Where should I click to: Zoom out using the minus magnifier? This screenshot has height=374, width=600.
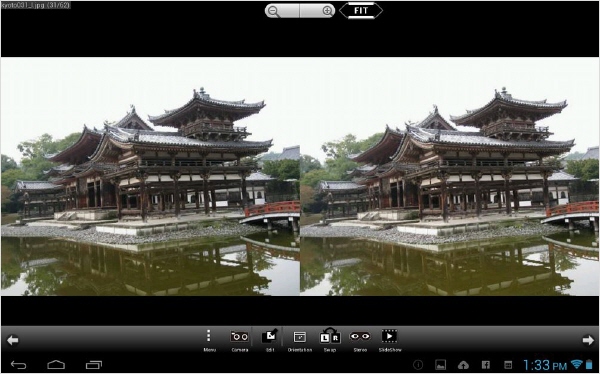tap(282, 11)
